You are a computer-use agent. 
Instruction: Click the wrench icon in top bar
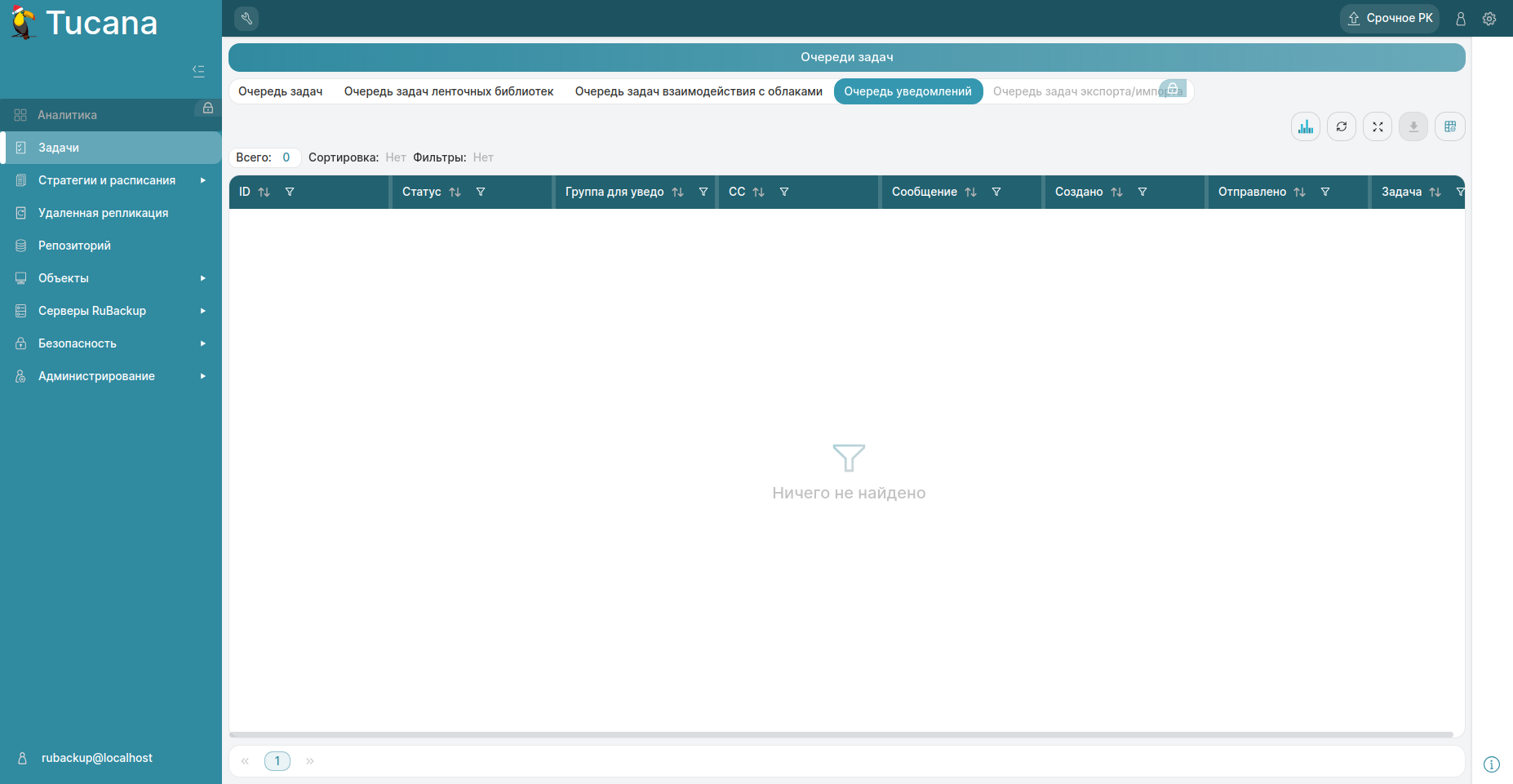[x=246, y=18]
